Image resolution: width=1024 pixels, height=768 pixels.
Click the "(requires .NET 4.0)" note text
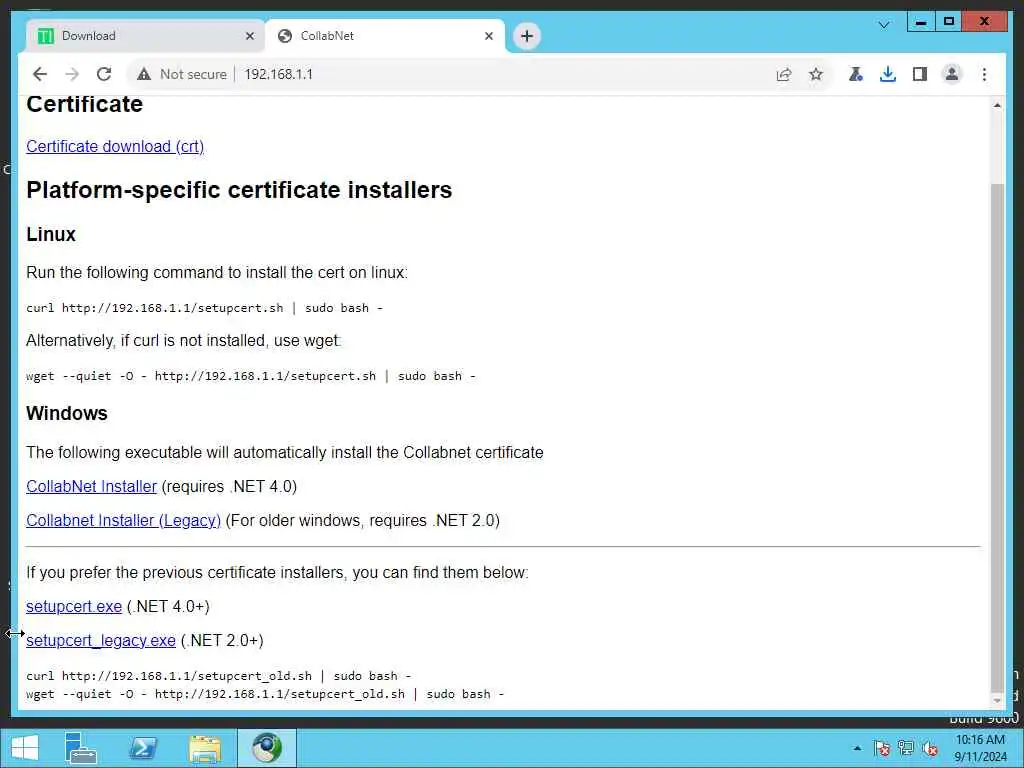(x=229, y=487)
